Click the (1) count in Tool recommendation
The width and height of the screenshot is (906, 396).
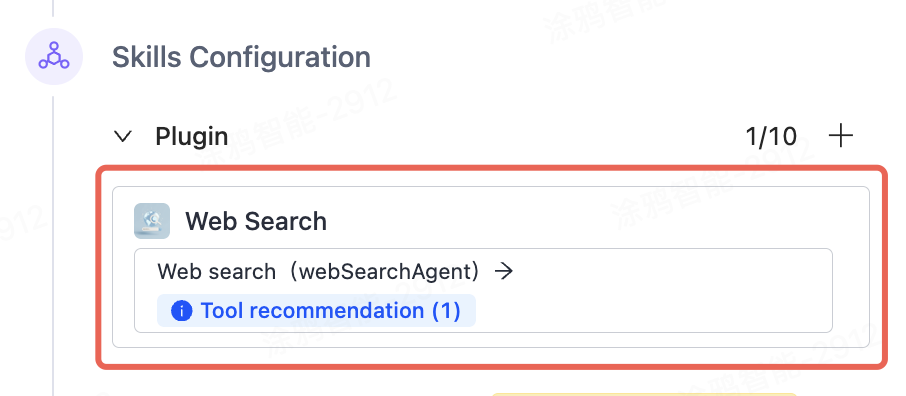(x=446, y=310)
